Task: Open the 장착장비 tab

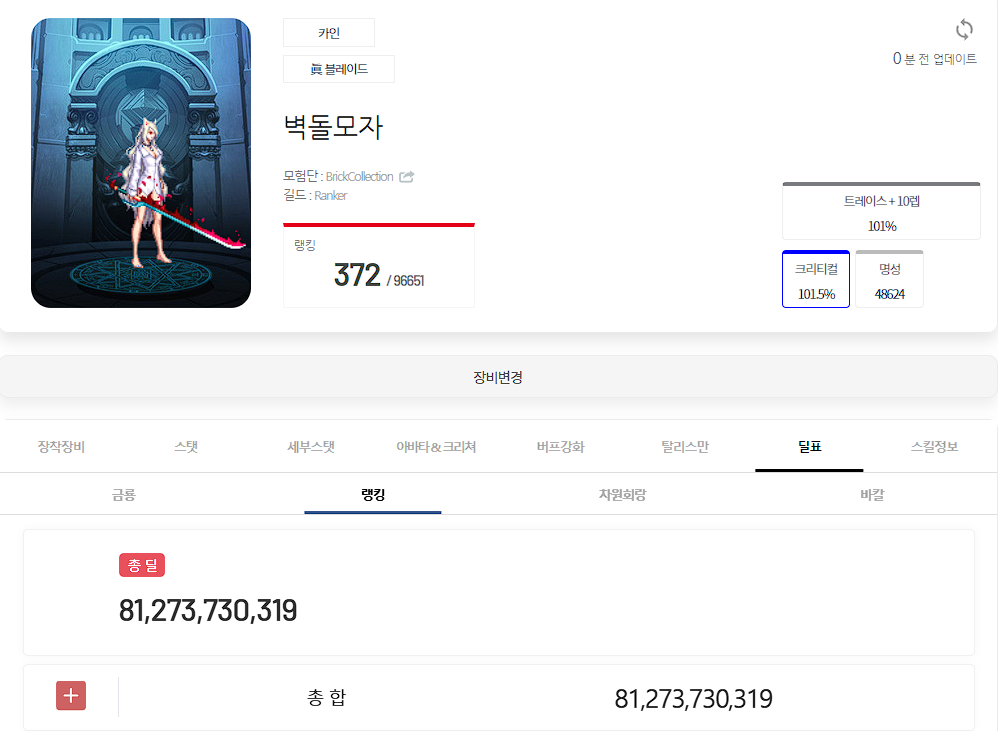Action: pyautogui.click(x=61, y=447)
